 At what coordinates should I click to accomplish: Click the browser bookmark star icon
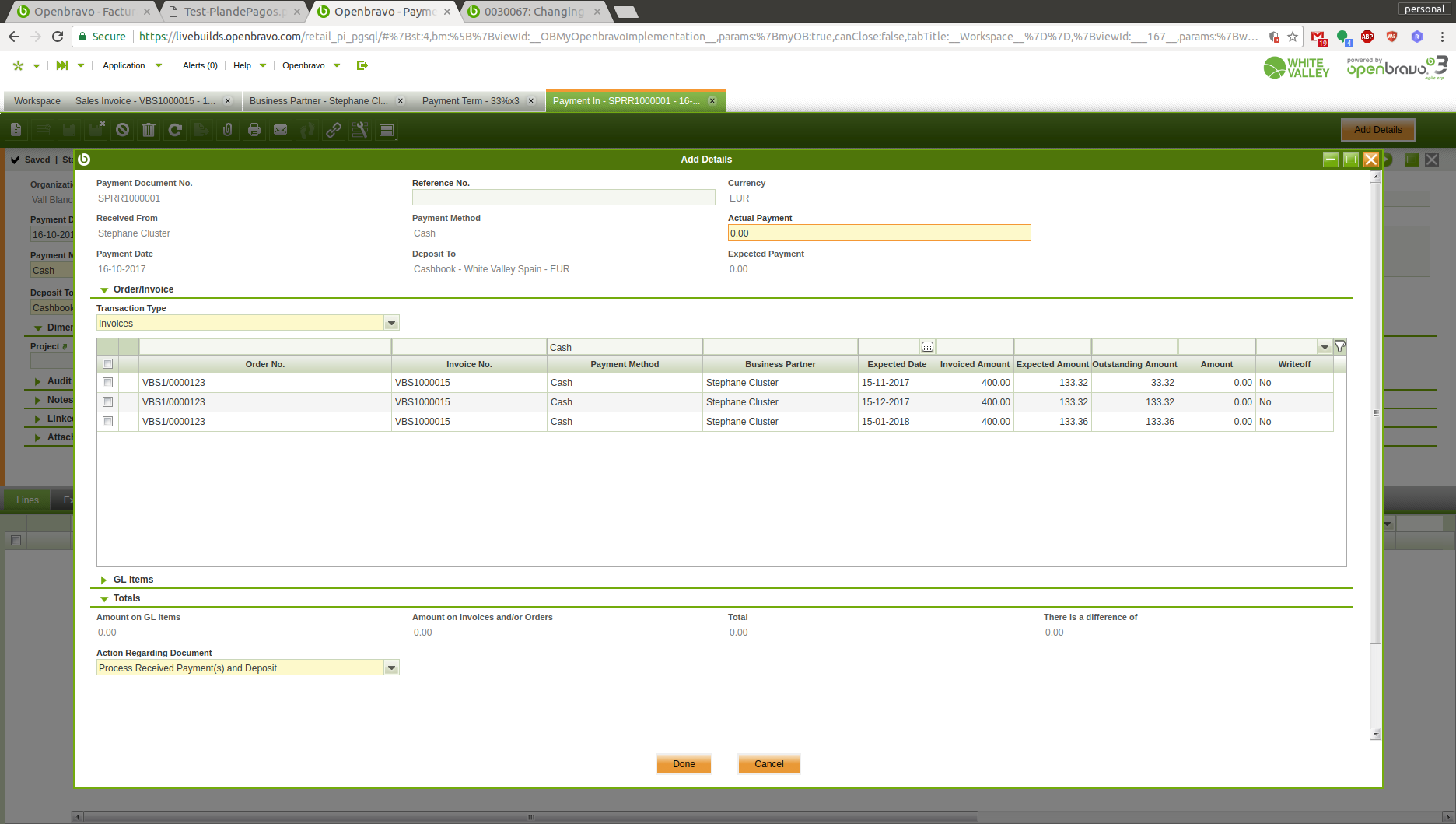pos(1293,37)
